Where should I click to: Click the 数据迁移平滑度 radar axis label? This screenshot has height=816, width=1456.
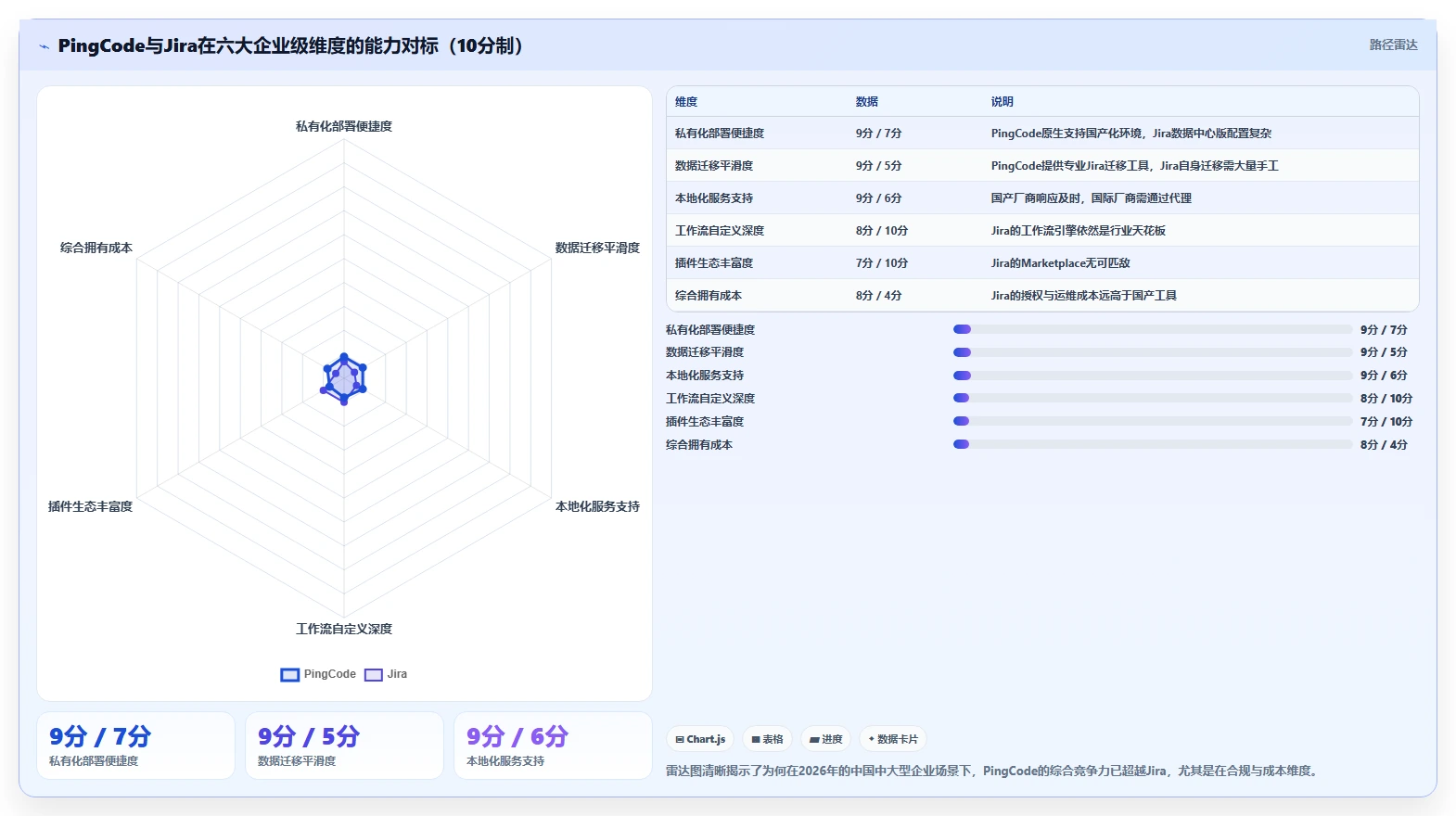pos(597,248)
